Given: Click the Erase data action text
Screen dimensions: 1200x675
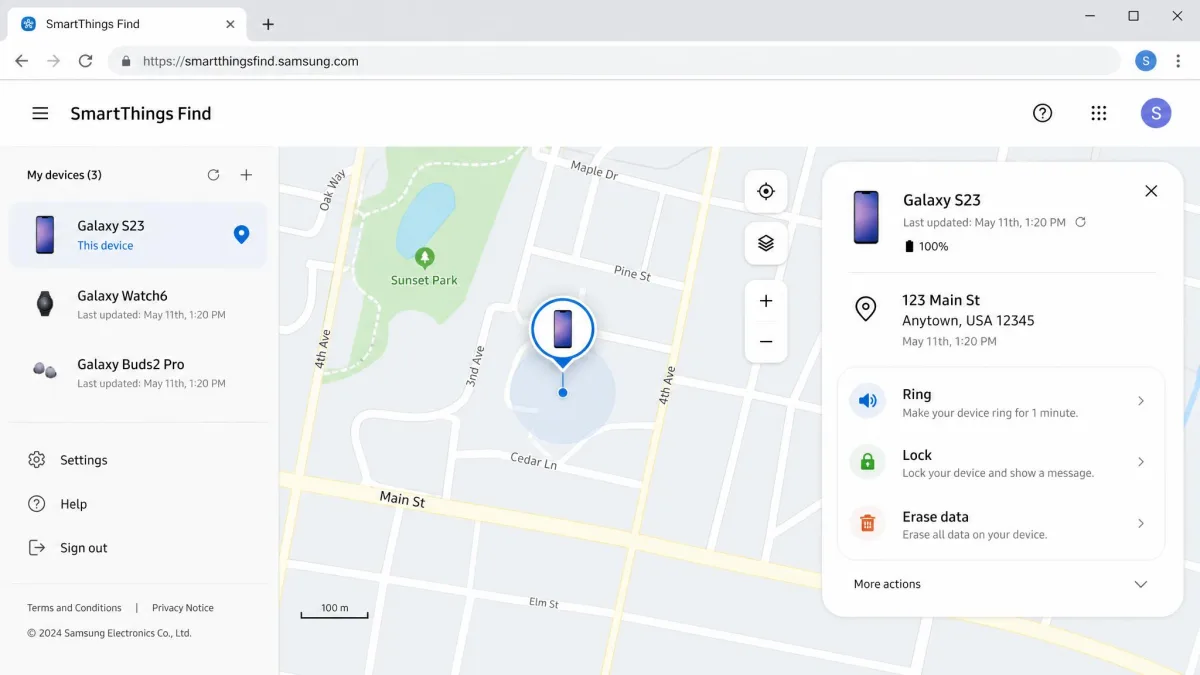Looking at the screenshot, I should [x=935, y=517].
